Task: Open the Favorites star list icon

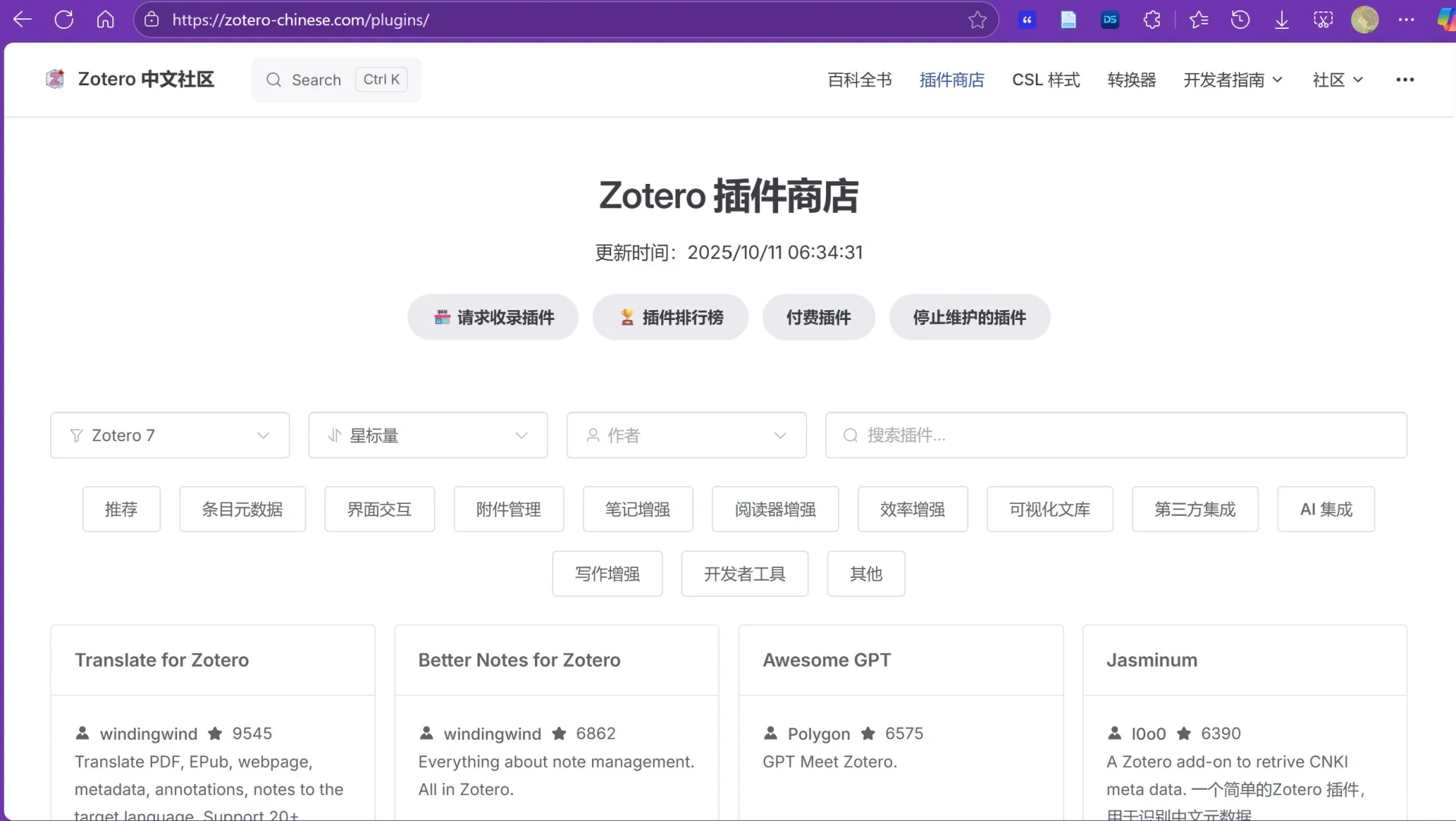Action: pos(1199,20)
